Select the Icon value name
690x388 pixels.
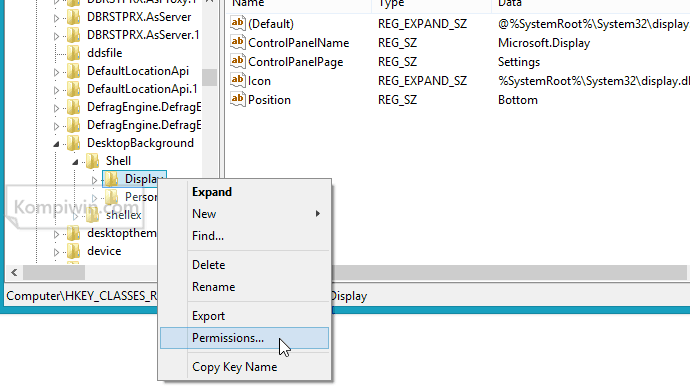(259, 81)
